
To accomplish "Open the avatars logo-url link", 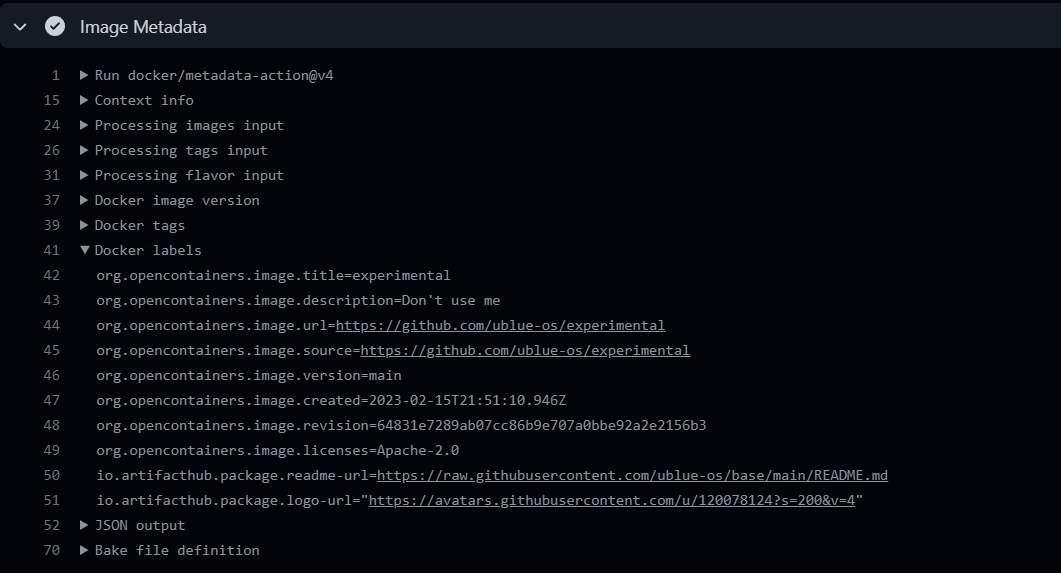I will [x=611, y=500].
